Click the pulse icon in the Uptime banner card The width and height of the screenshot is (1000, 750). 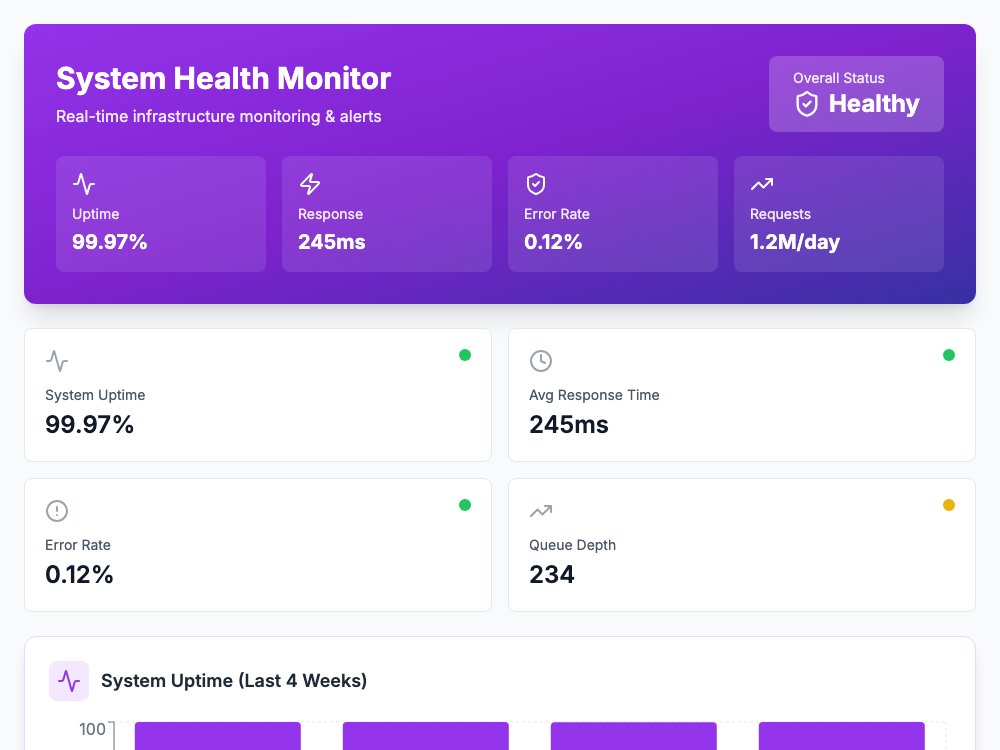84,184
